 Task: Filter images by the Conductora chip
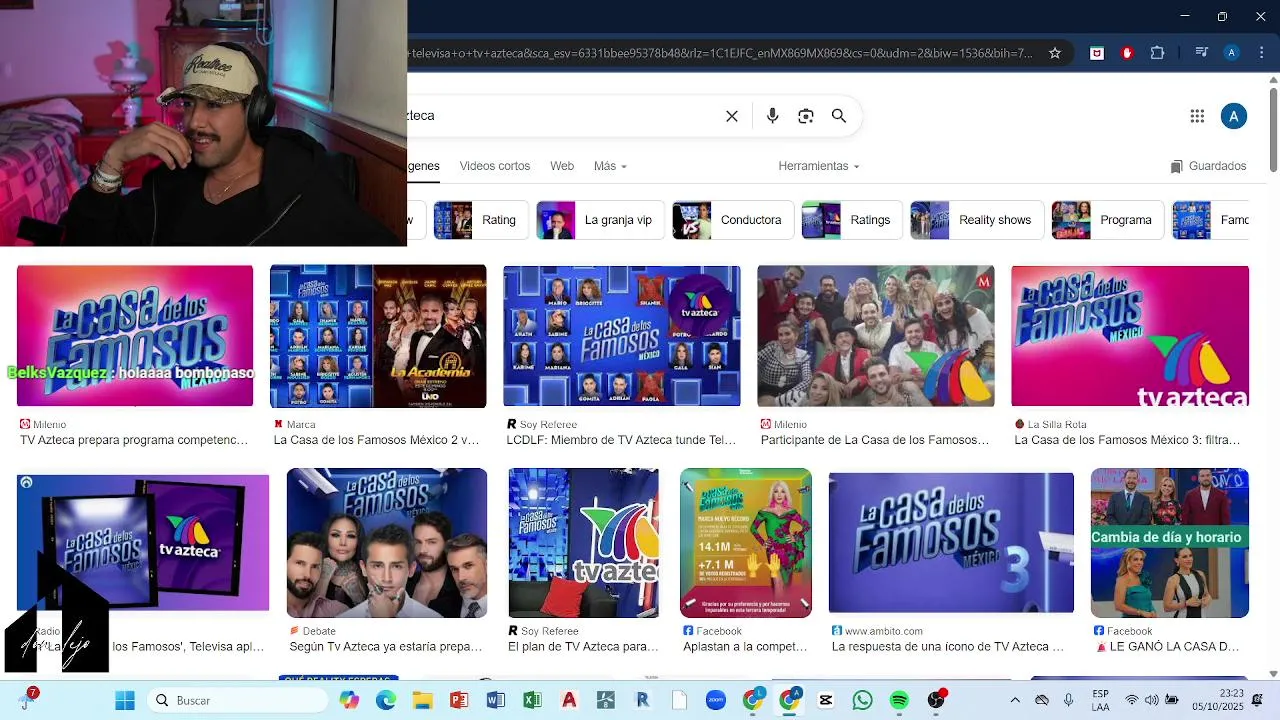733,220
